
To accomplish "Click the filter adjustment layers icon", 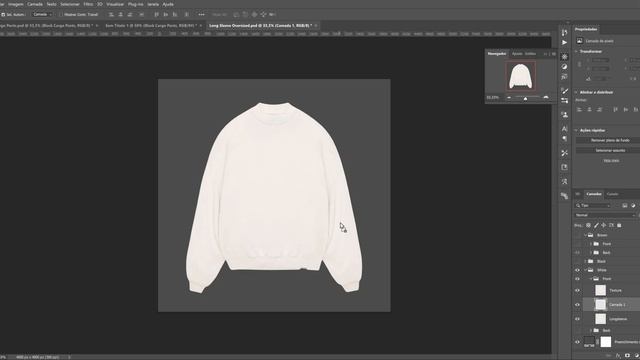I will [x=633, y=205].
